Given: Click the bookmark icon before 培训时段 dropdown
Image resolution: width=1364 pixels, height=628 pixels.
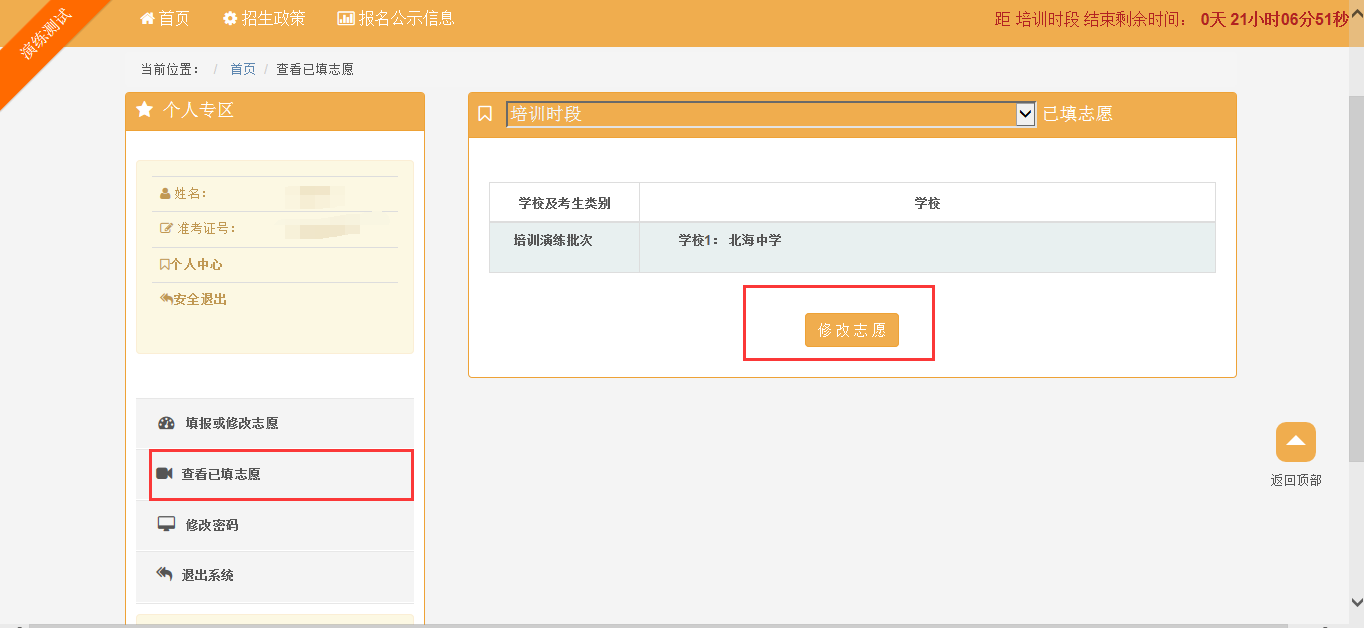Looking at the screenshot, I should click(485, 114).
